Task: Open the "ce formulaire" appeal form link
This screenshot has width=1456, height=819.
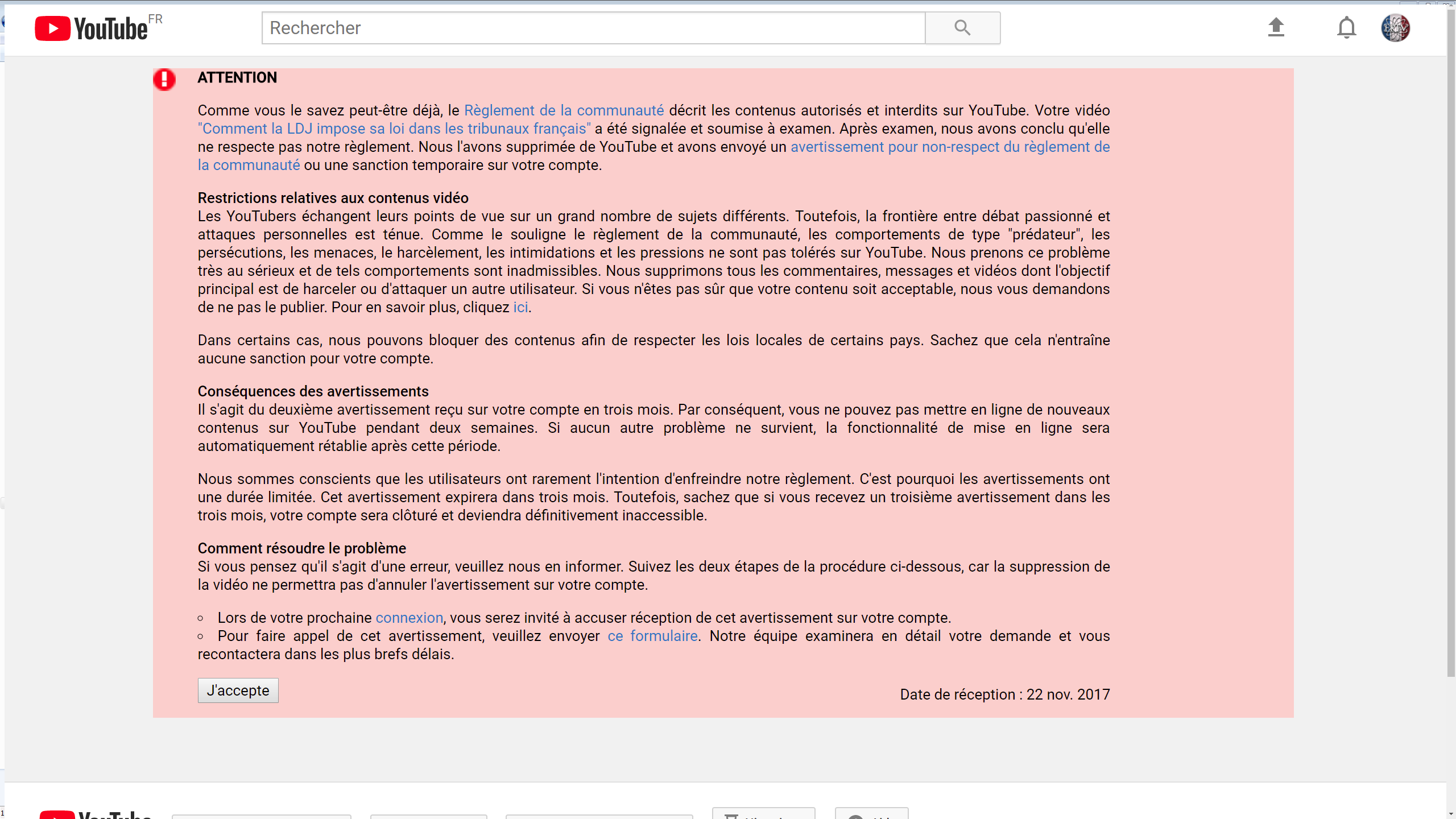Action: (652, 636)
